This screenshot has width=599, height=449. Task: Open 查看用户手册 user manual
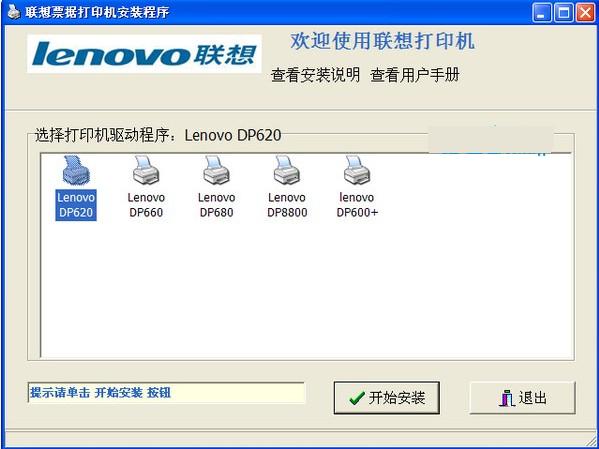click(x=414, y=75)
